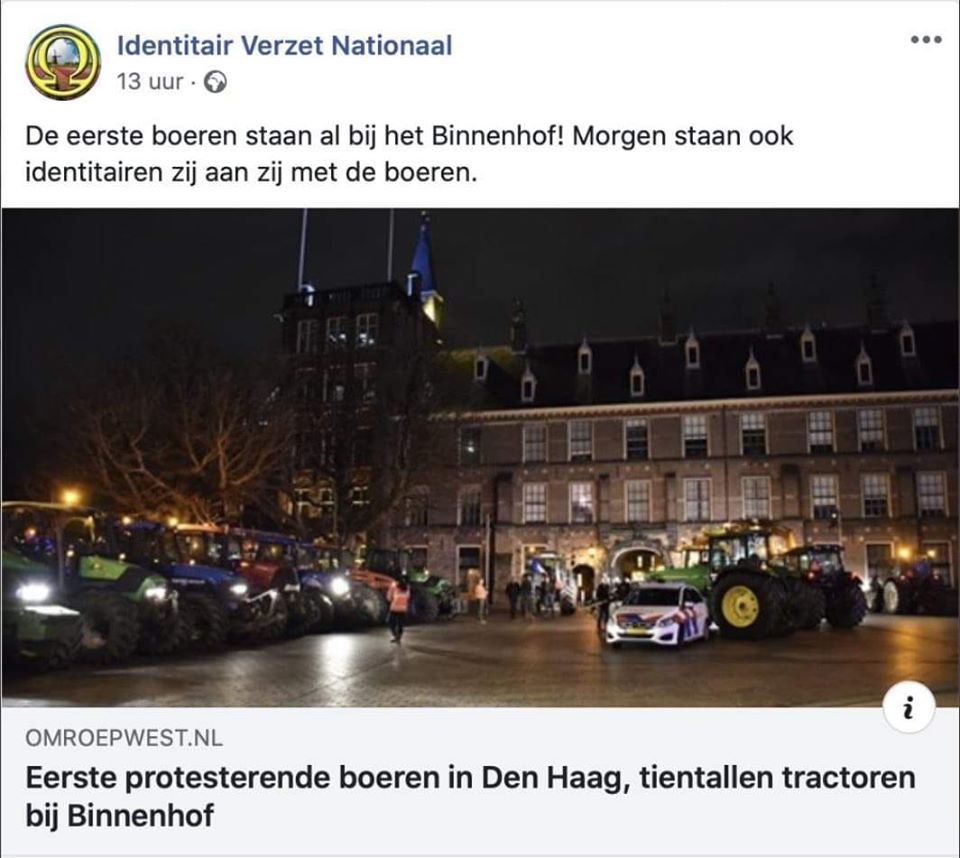The image size is (960, 858).
Task: Click the bright tractor headlights at photo left
Action: 32,593
